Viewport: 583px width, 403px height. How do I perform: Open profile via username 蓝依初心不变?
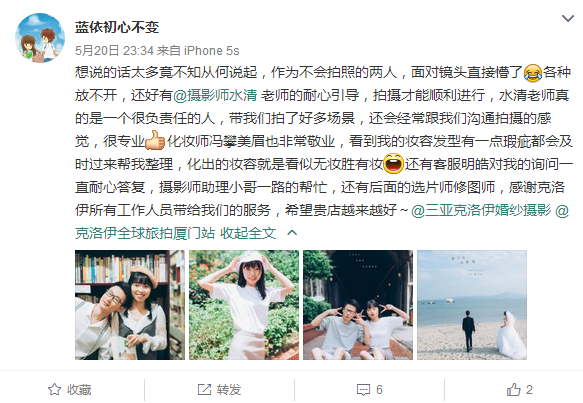click(117, 27)
